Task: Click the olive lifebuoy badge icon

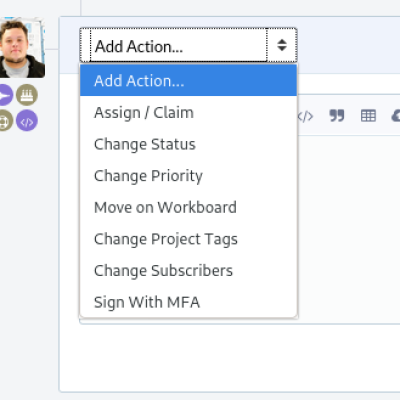Action: 5,120
